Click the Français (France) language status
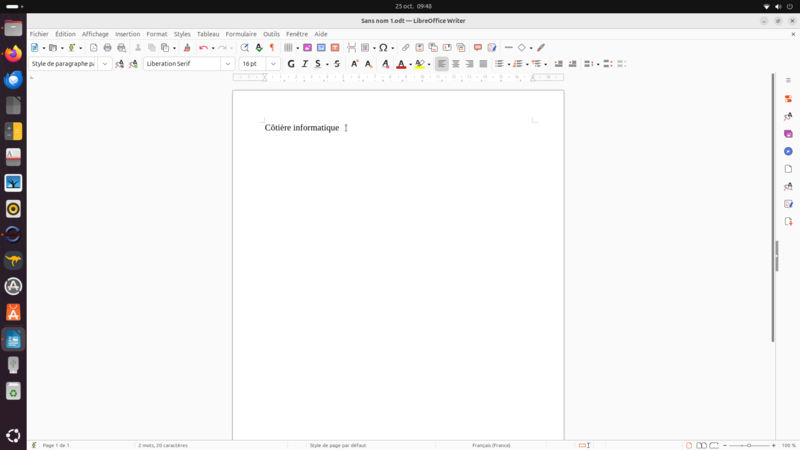 point(491,445)
